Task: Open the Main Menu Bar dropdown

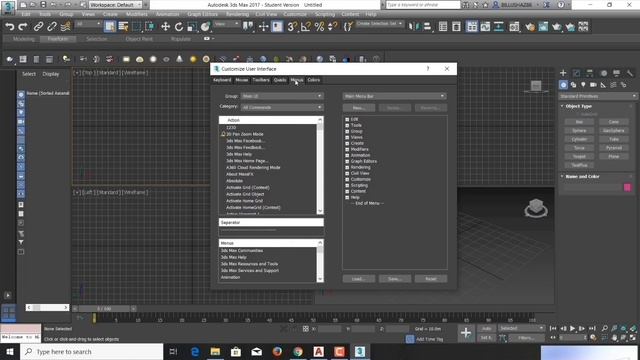Action: (x=394, y=96)
